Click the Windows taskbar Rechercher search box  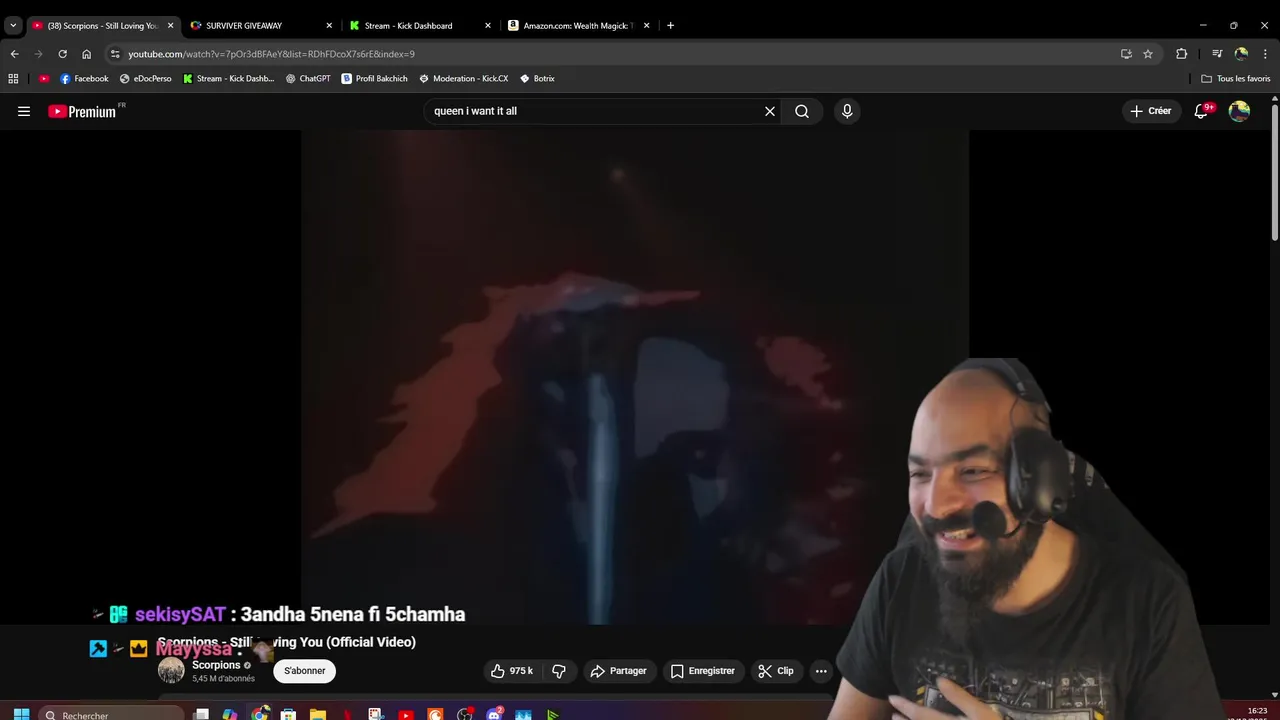tap(112, 715)
